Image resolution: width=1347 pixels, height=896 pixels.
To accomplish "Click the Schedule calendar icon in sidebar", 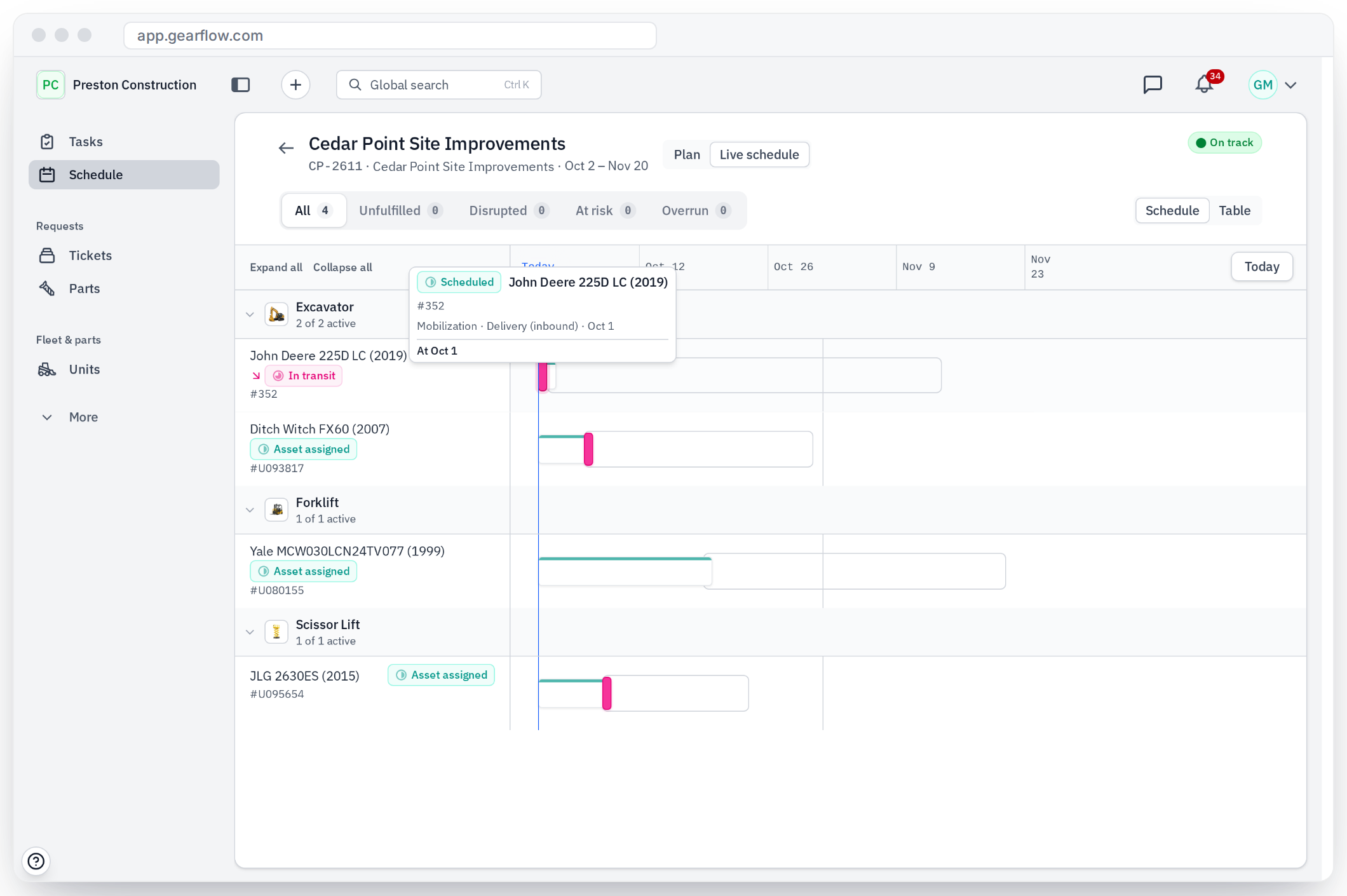I will [x=47, y=175].
